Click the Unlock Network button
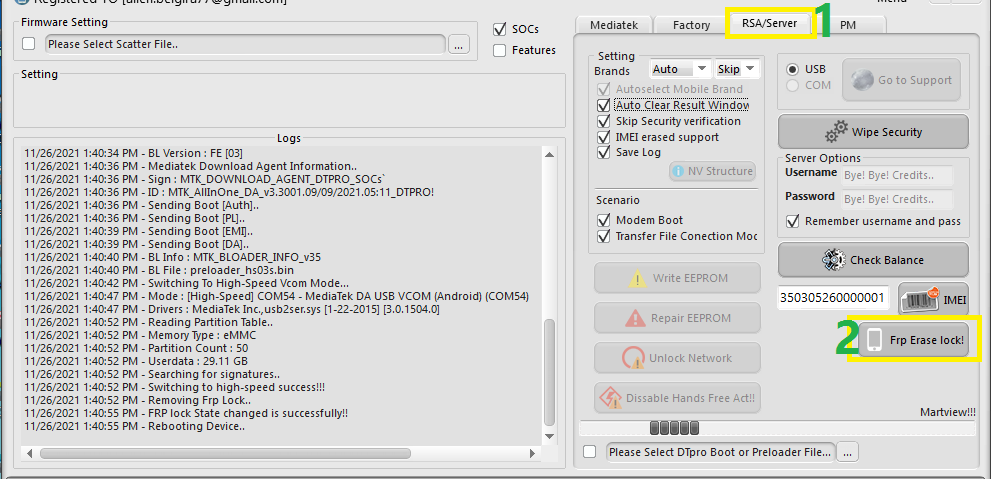This screenshot has width=991, height=479. tap(677, 358)
